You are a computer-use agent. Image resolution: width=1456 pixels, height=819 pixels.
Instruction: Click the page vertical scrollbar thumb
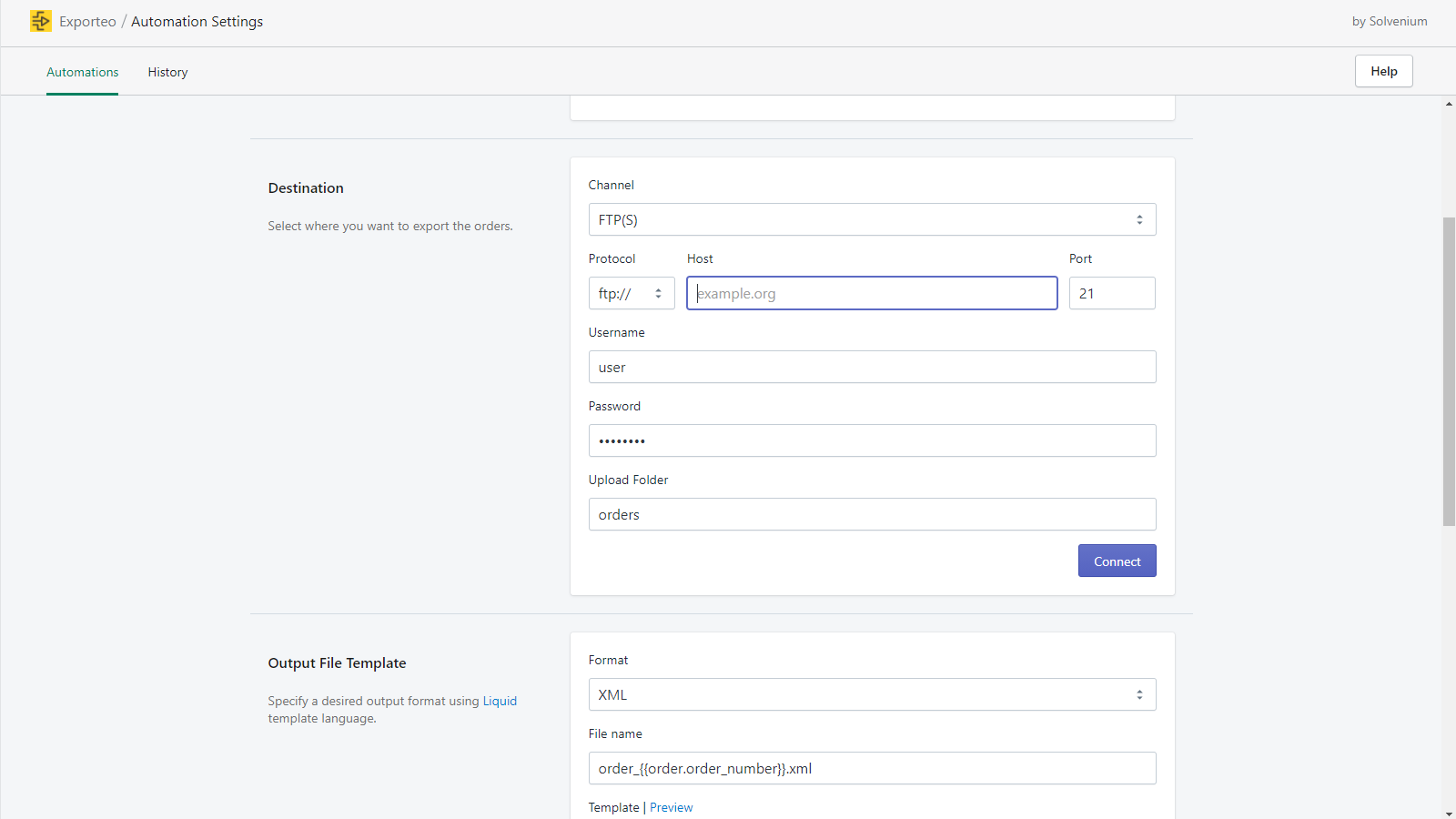[x=1449, y=371]
